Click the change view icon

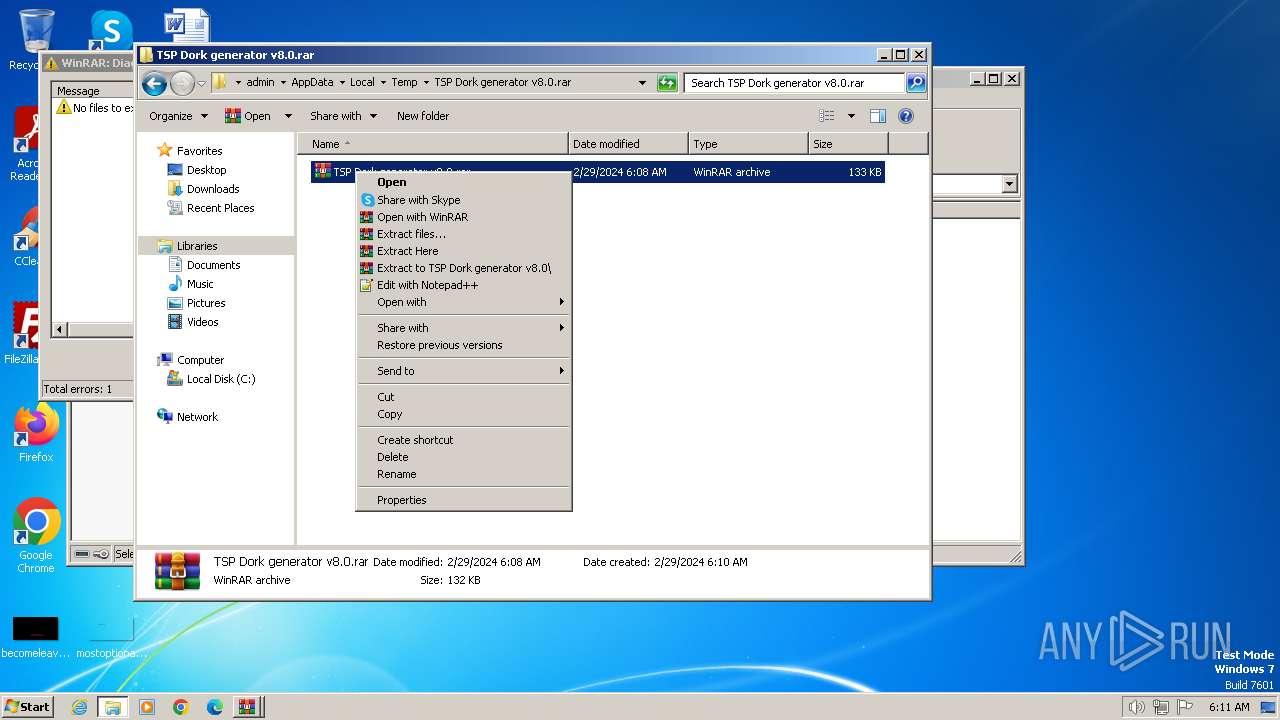coord(827,116)
